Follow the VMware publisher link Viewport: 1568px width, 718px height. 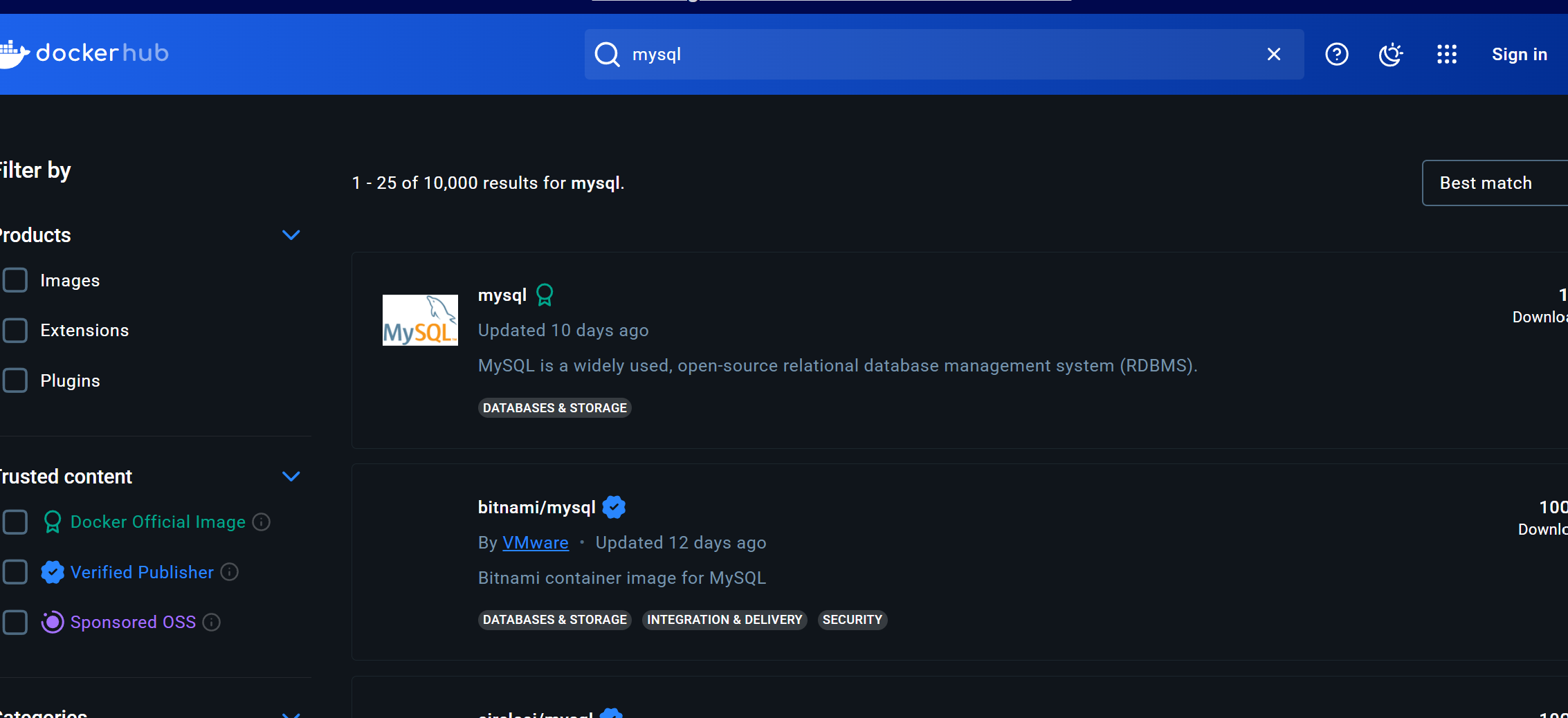coord(536,543)
